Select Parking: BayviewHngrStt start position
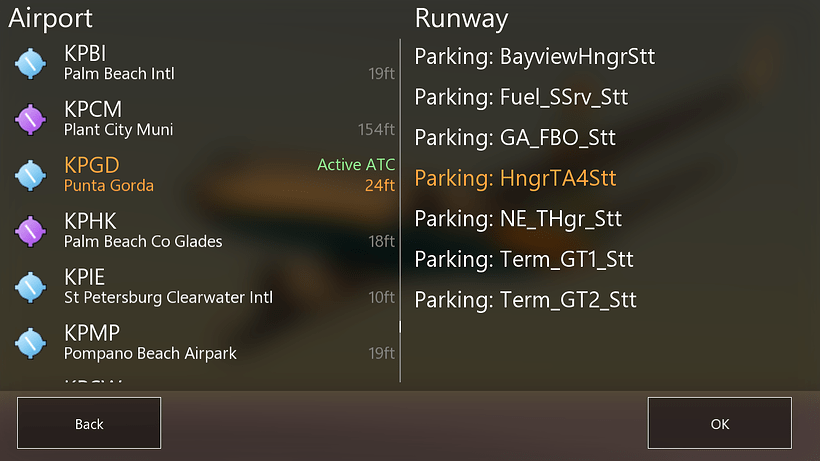This screenshot has width=820, height=461. point(535,57)
